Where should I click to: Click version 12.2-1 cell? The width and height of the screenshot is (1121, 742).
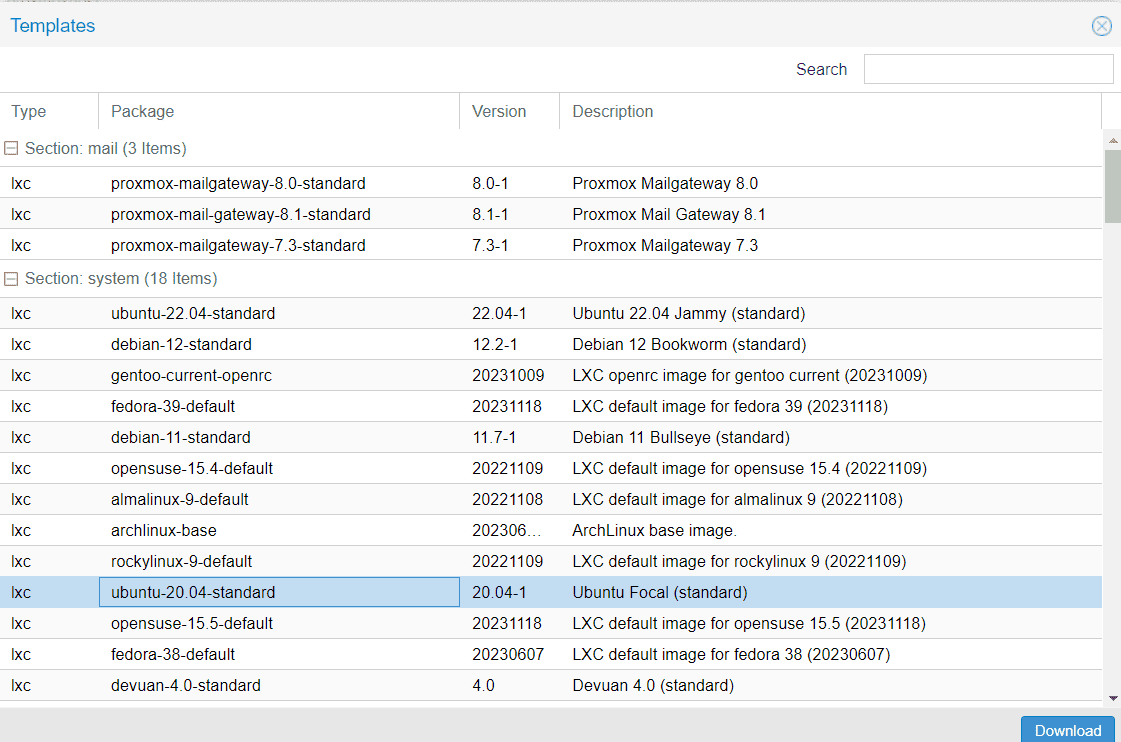tap(495, 345)
